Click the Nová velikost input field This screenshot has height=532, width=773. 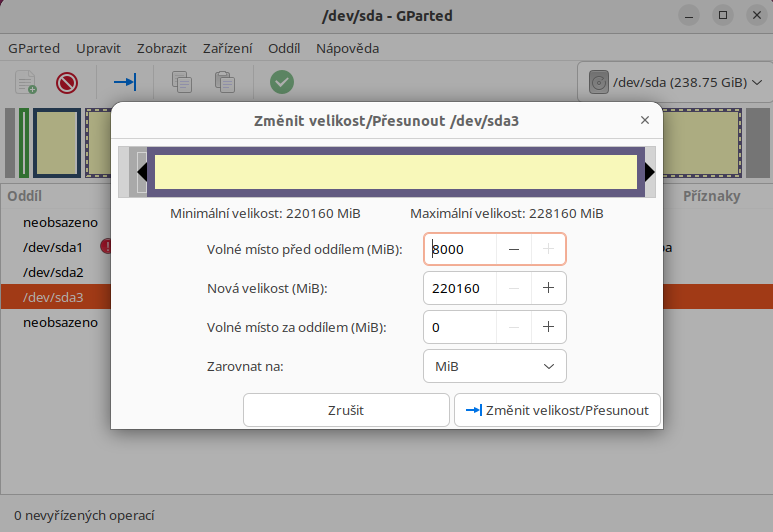point(460,288)
